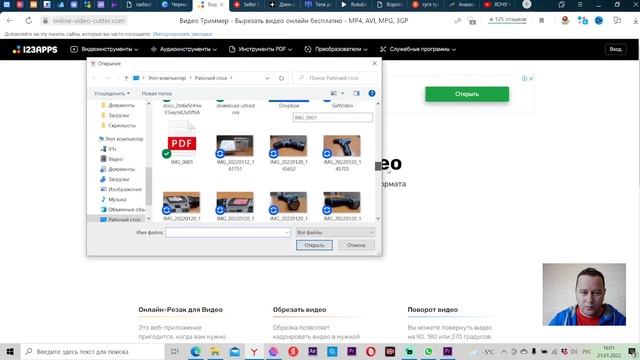
Task: Open the ad info icon
Action: [x=524, y=78]
